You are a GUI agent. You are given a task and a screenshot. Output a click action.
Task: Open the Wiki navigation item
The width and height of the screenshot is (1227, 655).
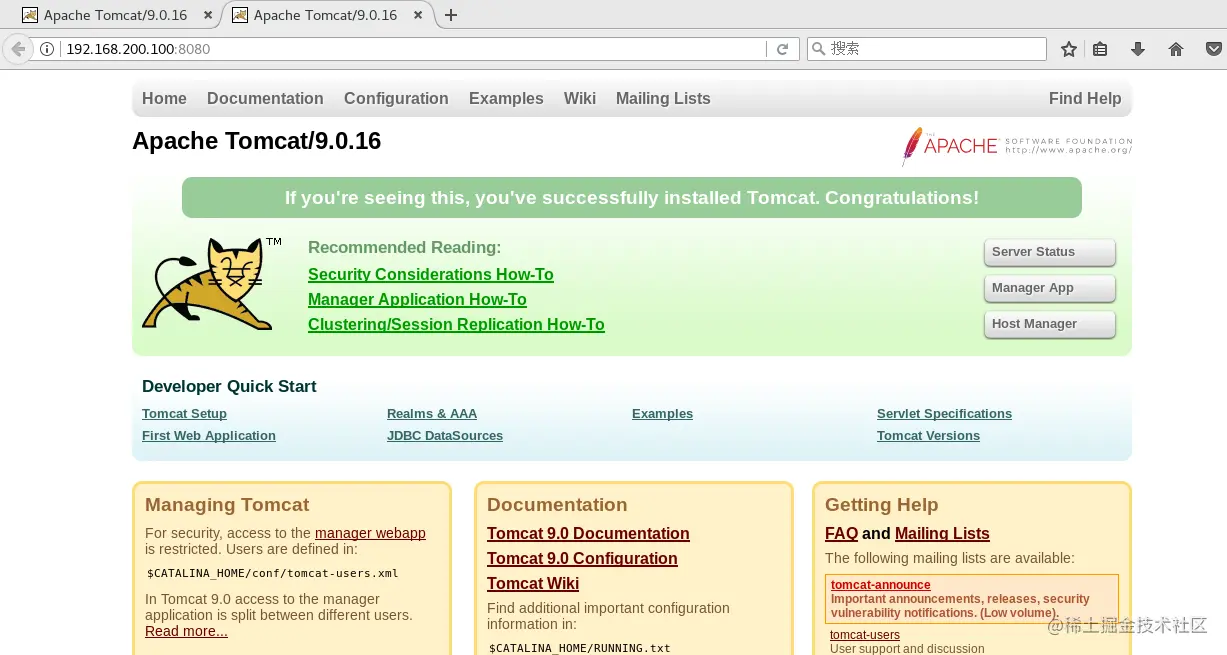[x=580, y=98]
